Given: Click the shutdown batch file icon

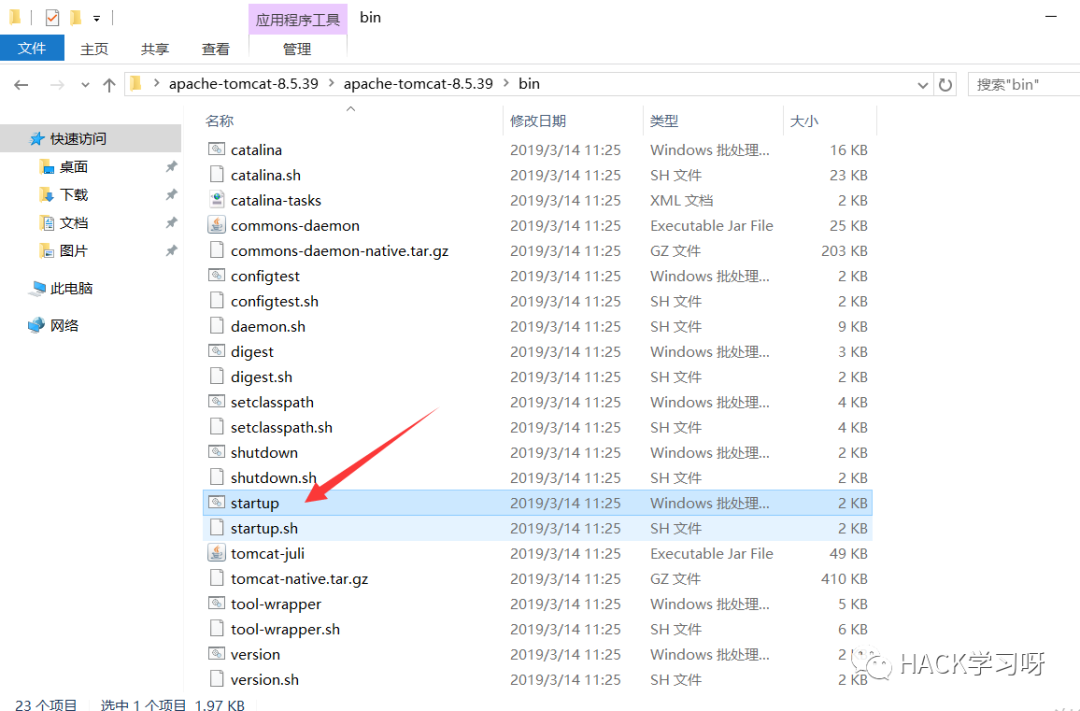Looking at the screenshot, I should pyautogui.click(x=216, y=452).
